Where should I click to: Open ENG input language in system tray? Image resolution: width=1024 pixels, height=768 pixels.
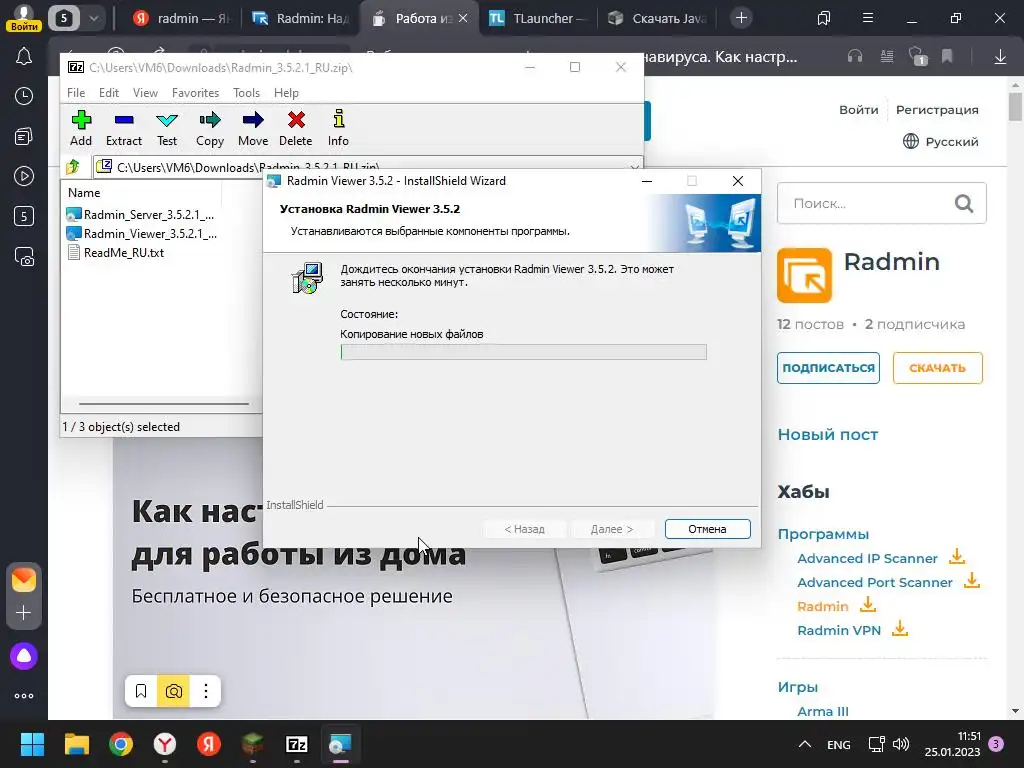point(839,744)
